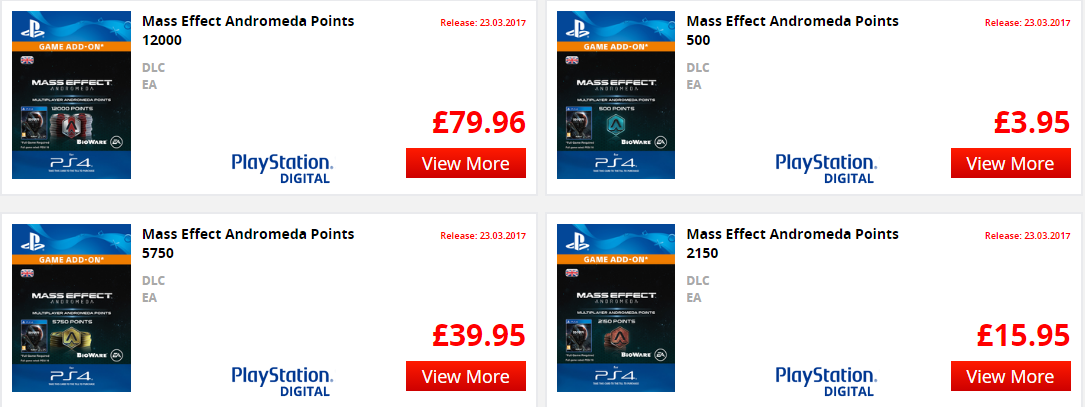Open the 2150 Points cover art thumbnail
This screenshot has height=407, width=1085.
coord(615,309)
